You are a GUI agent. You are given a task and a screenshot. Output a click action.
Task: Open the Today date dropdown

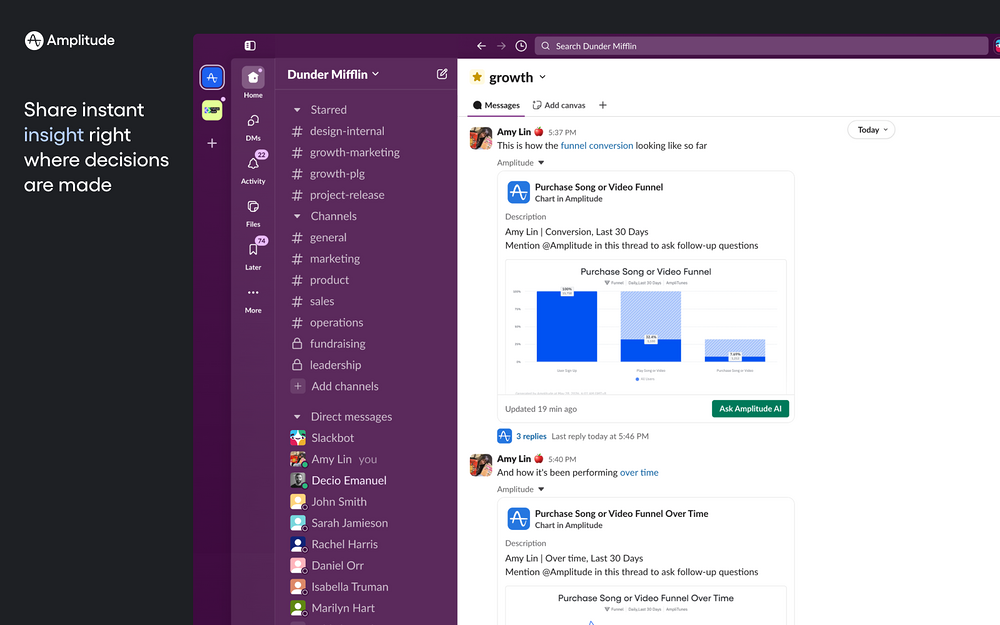click(871, 129)
